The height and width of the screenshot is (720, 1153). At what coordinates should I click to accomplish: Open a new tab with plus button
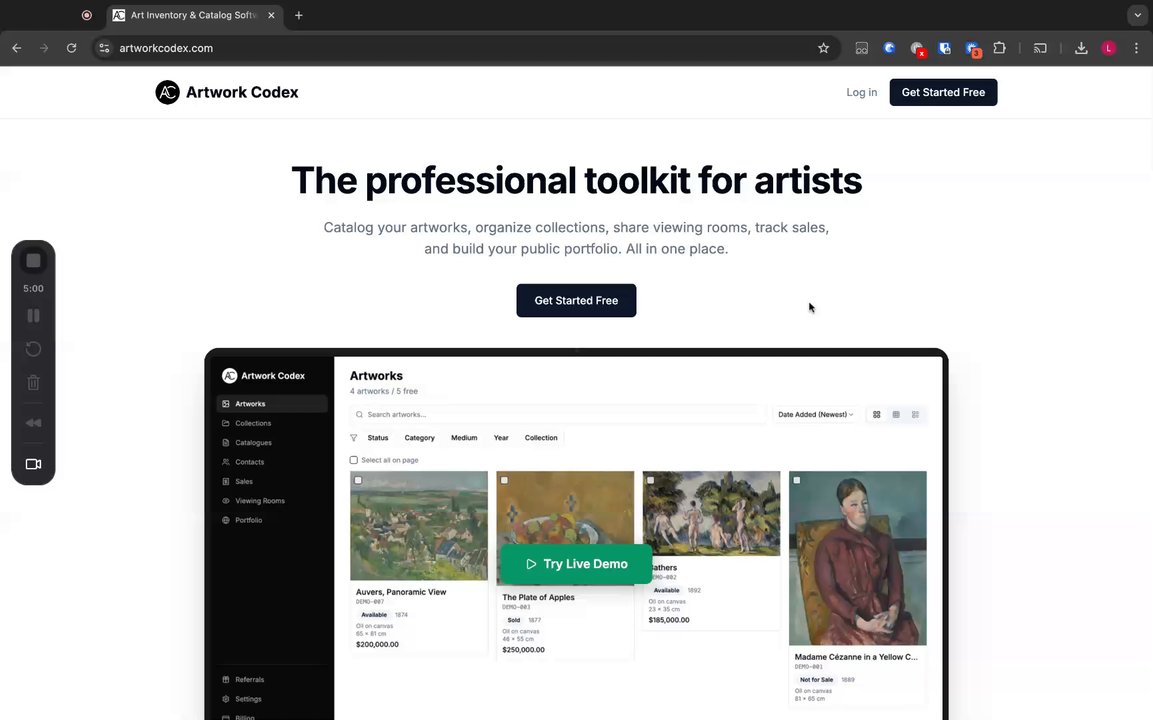[x=299, y=15]
